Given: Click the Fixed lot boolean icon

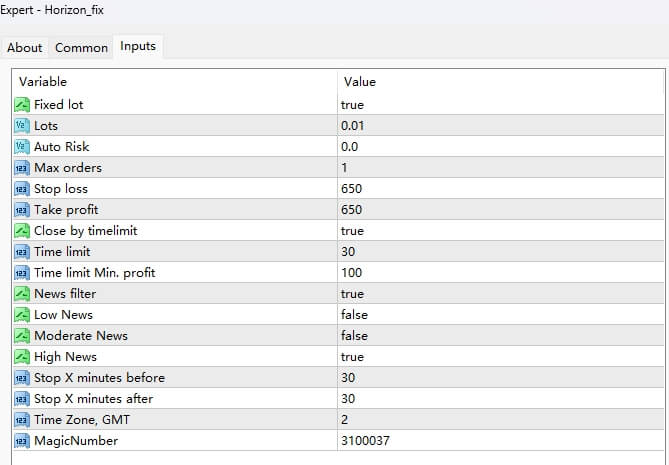Looking at the screenshot, I should tap(22, 104).
